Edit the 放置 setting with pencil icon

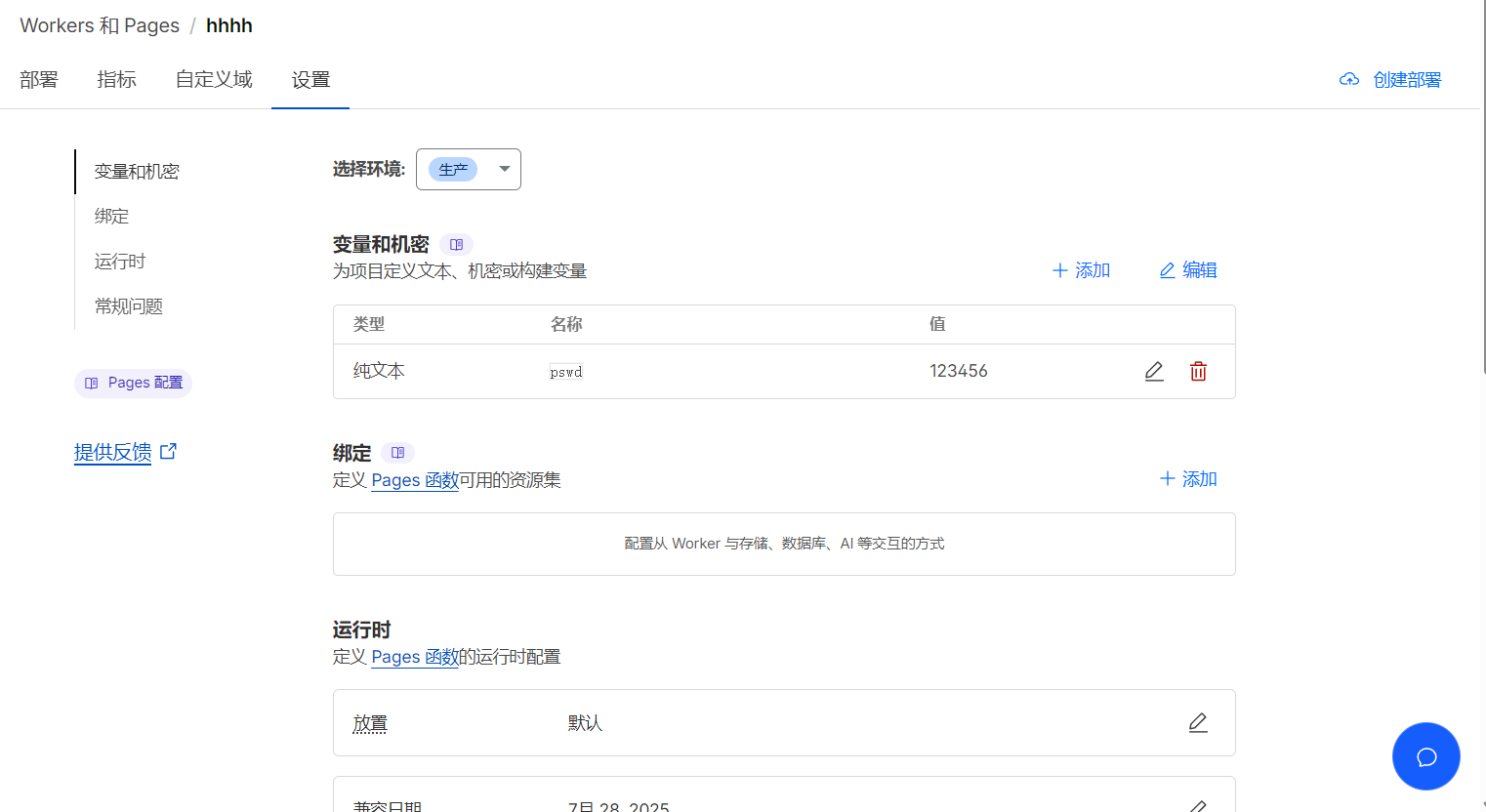pos(1198,722)
